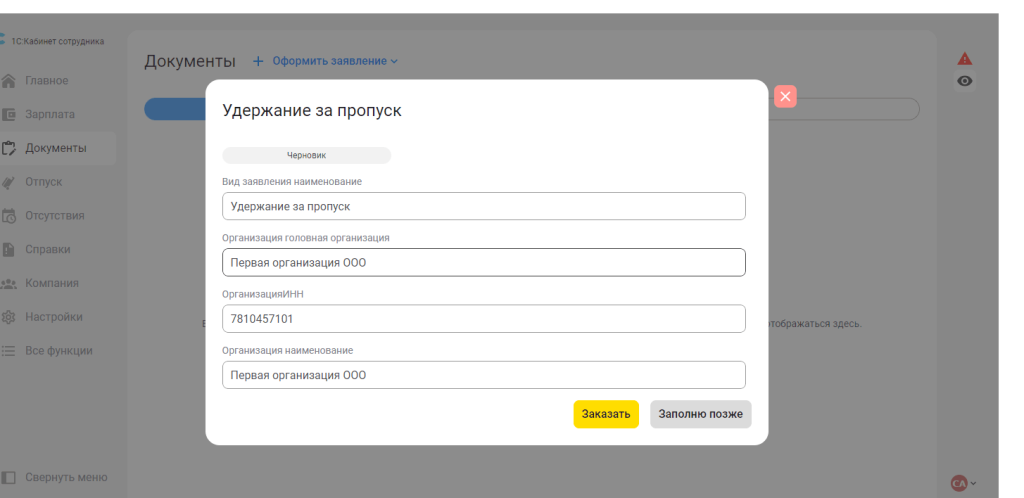Open the user avatar menu chevron
The image size is (1024, 498).
point(973,483)
